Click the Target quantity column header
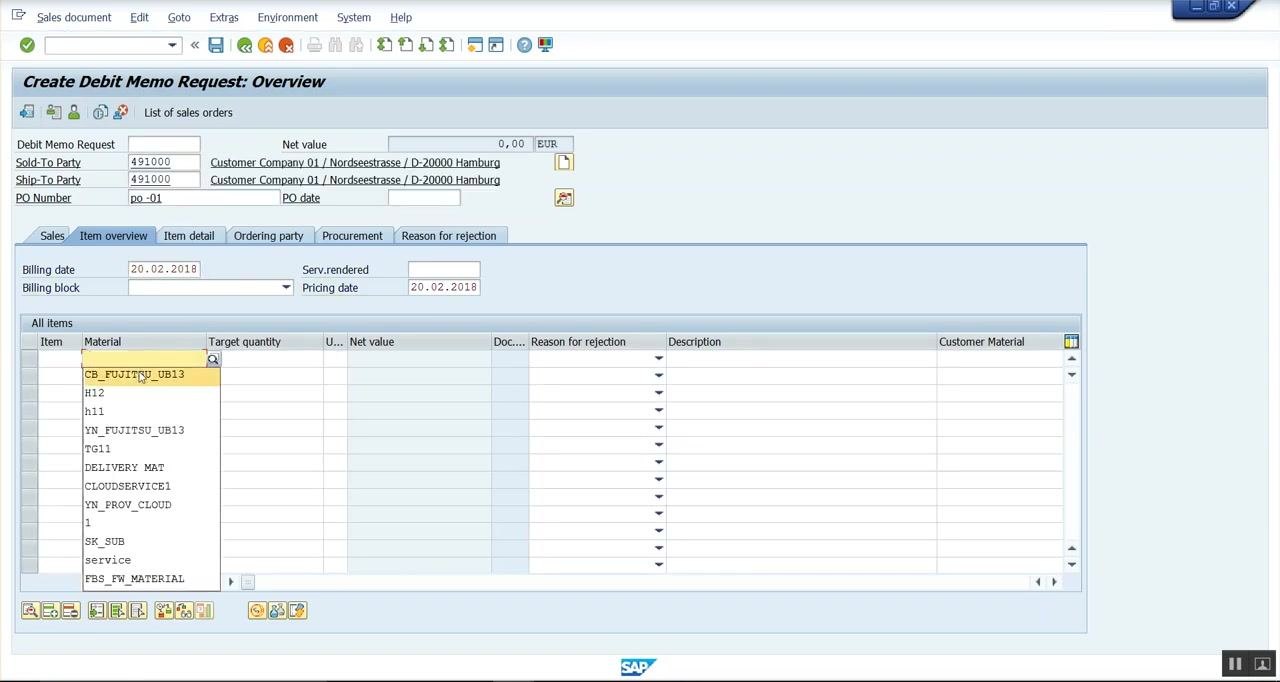1280x682 pixels. point(264,342)
